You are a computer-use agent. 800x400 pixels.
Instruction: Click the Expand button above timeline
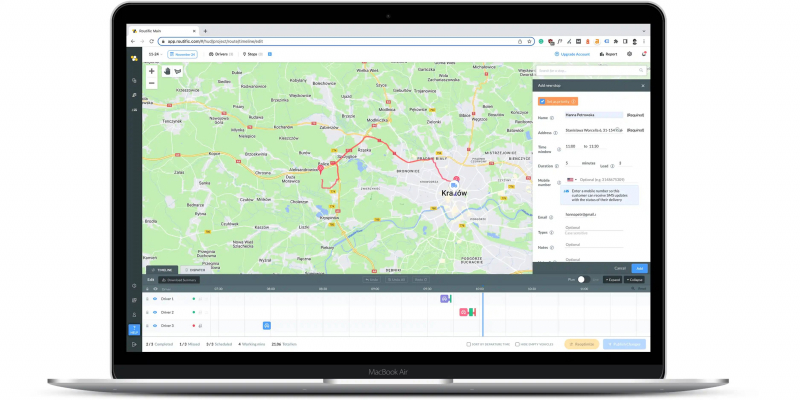click(x=612, y=280)
